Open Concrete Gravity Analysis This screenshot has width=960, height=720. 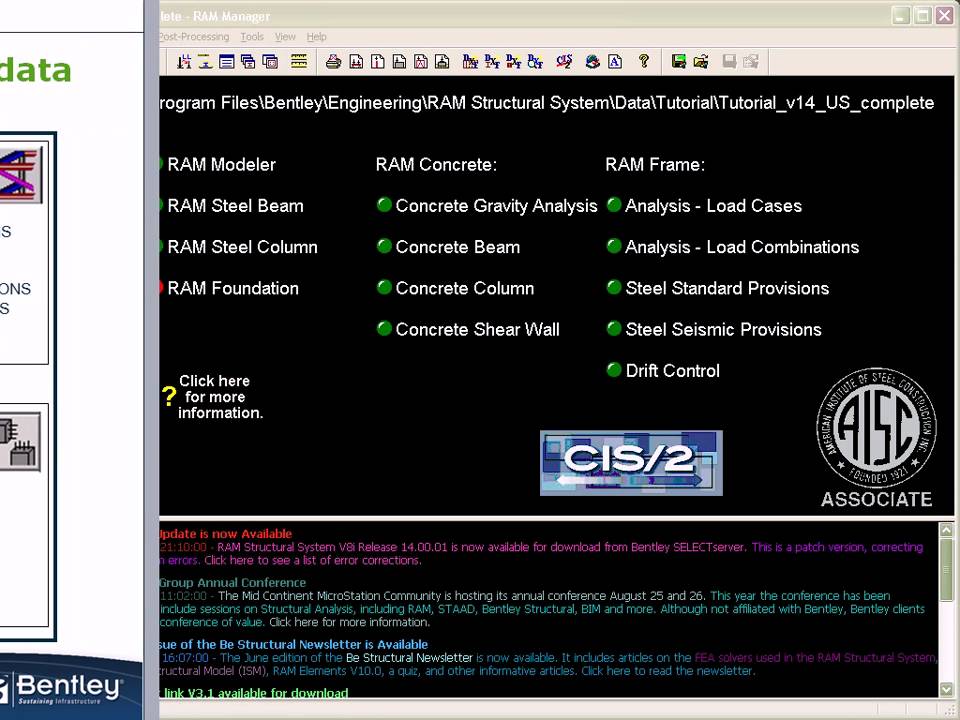pyautogui.click(x=497, y=206)
